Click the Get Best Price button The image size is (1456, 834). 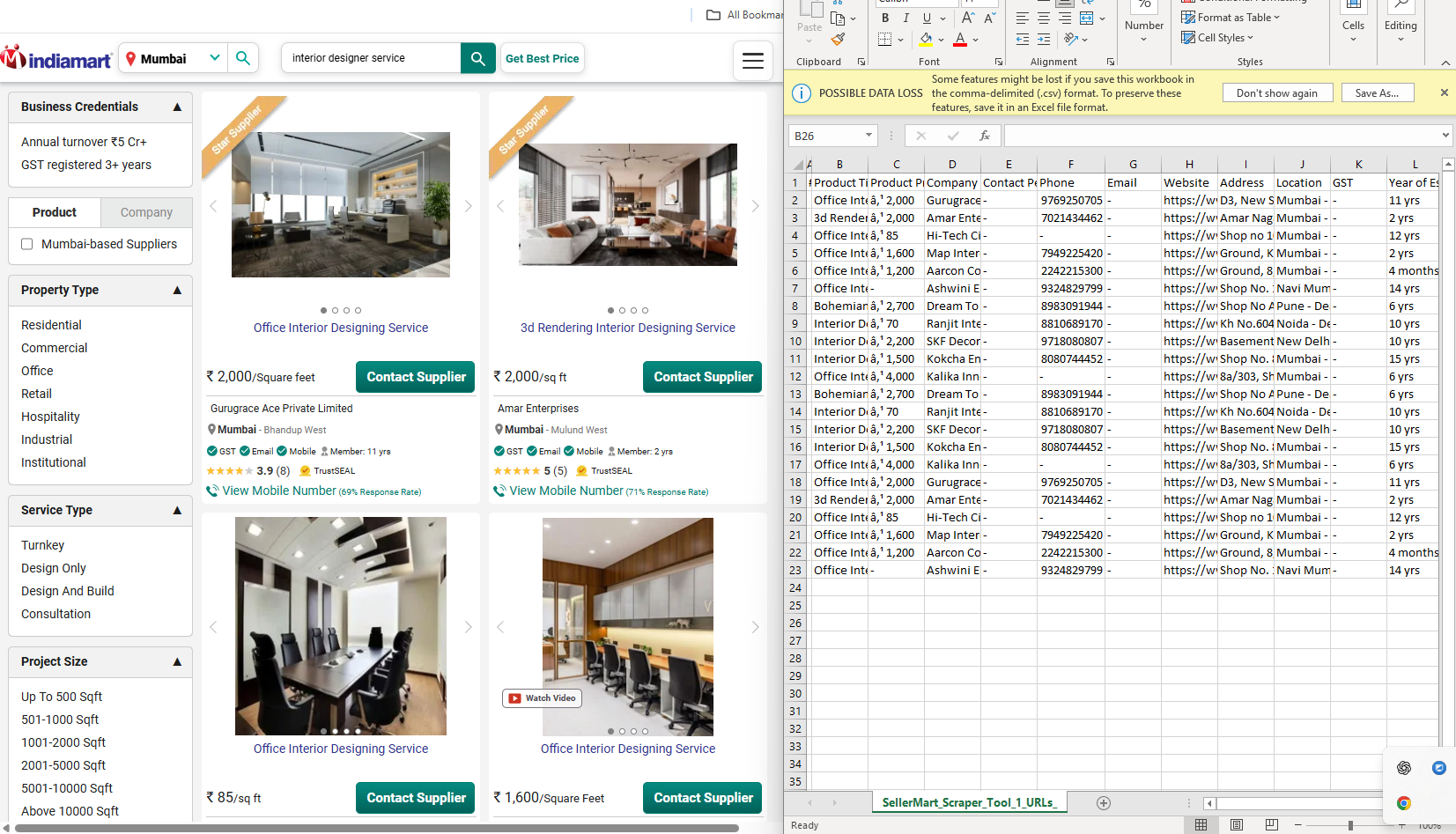click(x=542, y=58)
